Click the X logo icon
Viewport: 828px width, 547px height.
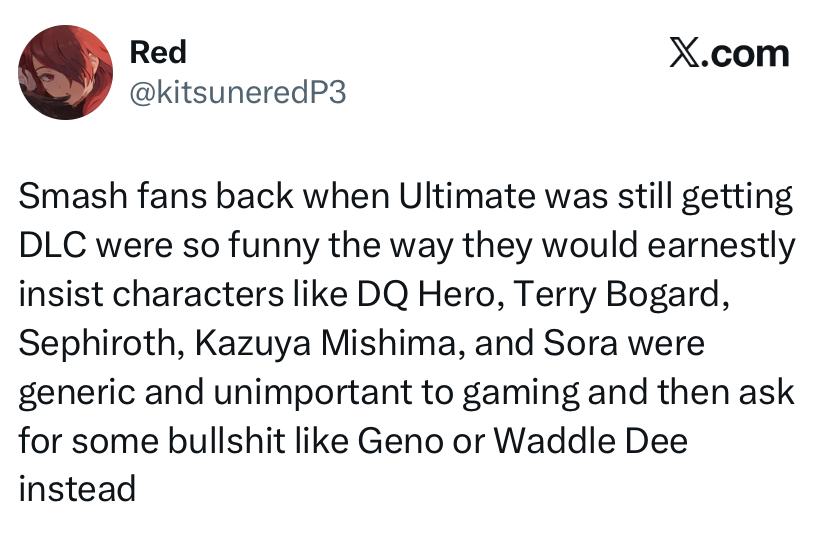[x=685, y=53]
